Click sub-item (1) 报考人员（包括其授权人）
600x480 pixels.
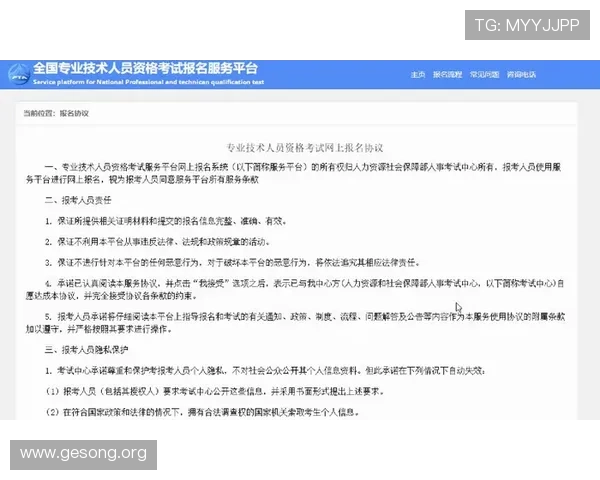tap(215, 391)
